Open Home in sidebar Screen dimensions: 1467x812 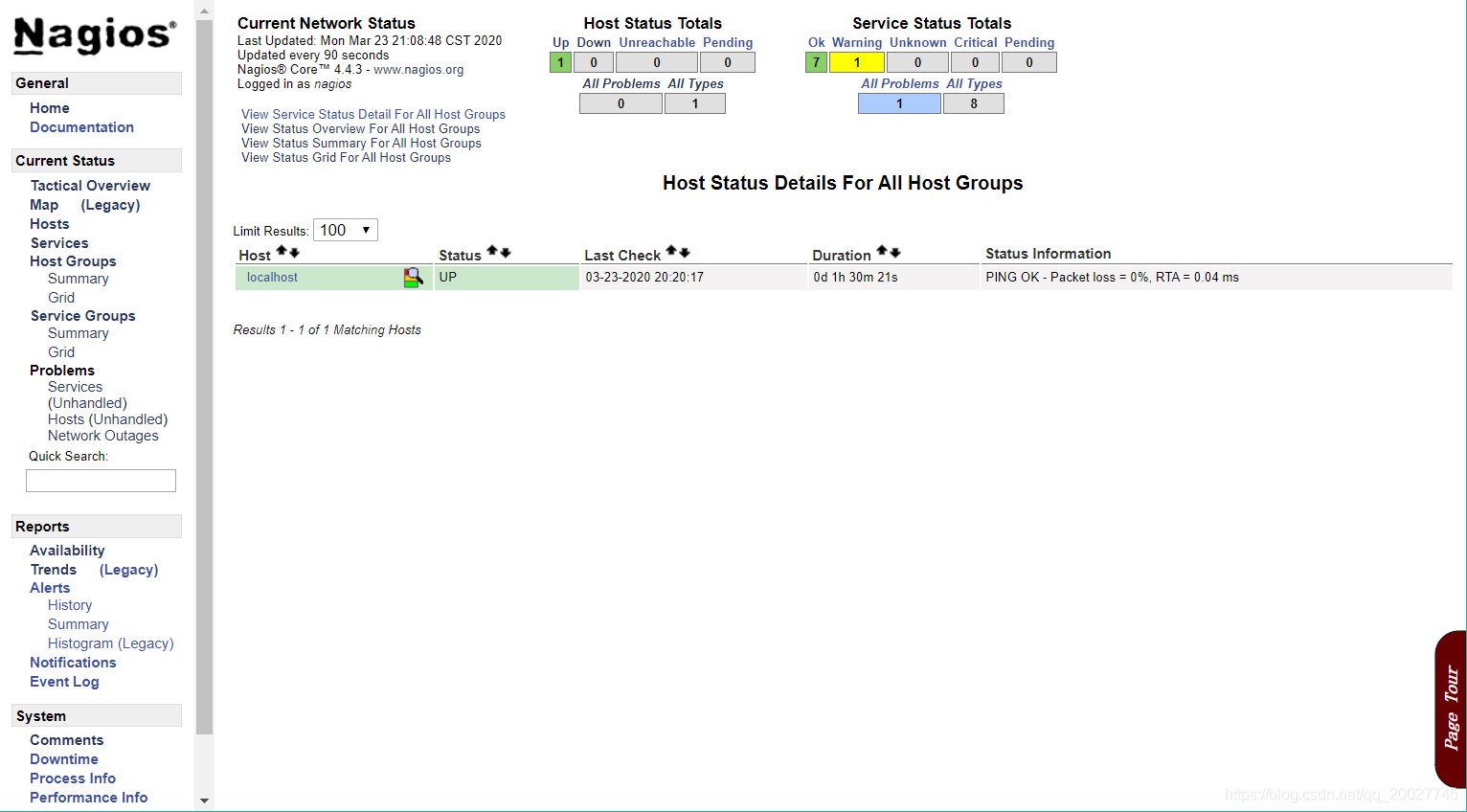50,108
